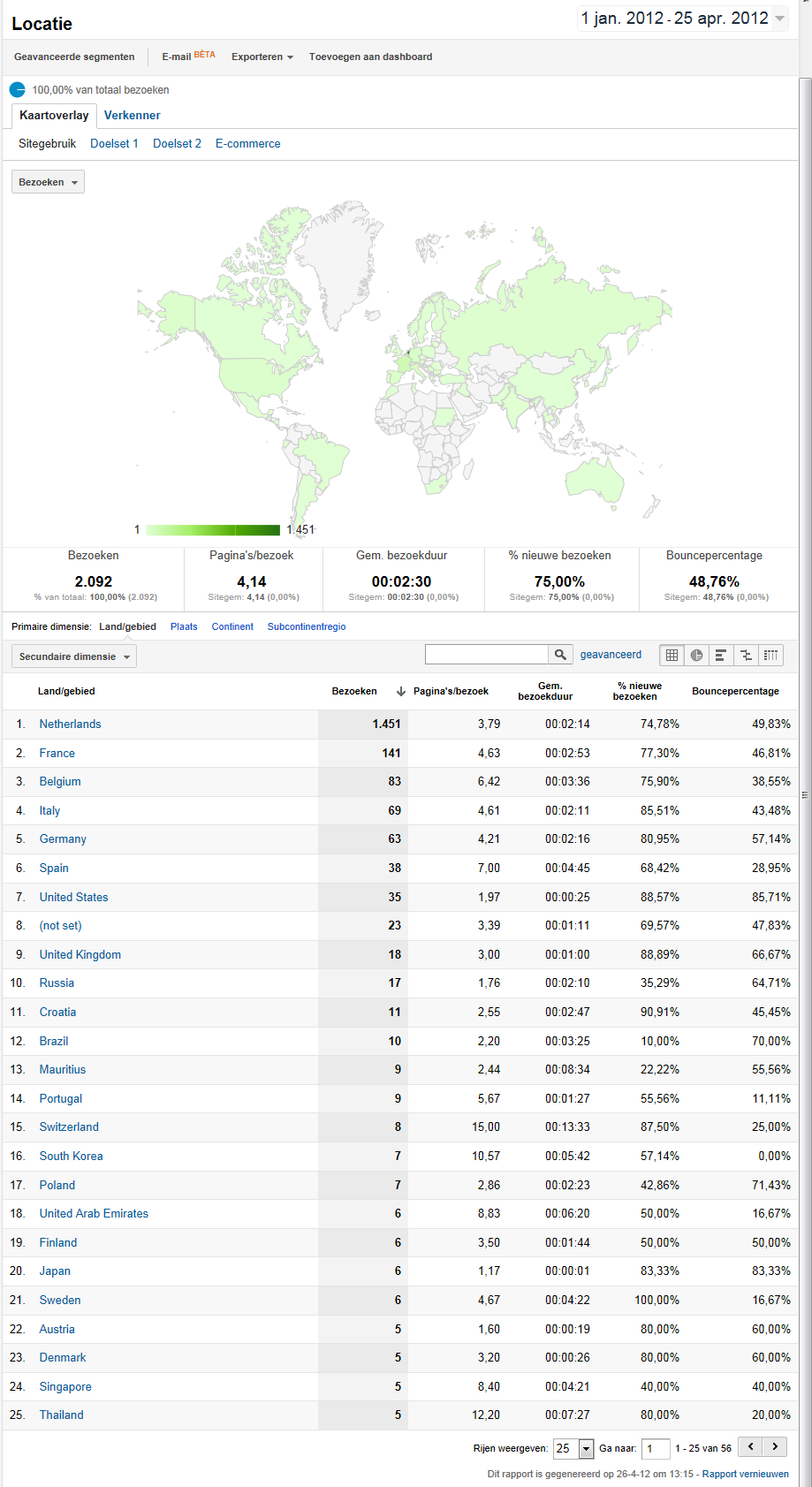Go to previous page of results
The height and width of the screenshot is (1487, 812).
751,1447
